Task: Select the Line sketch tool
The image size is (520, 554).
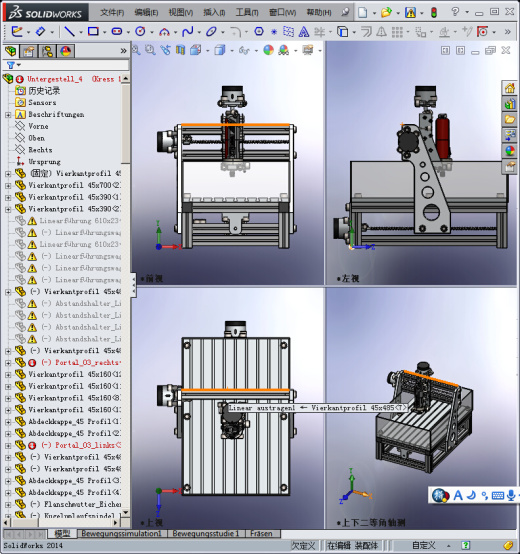Action: (x=69, y=32)
